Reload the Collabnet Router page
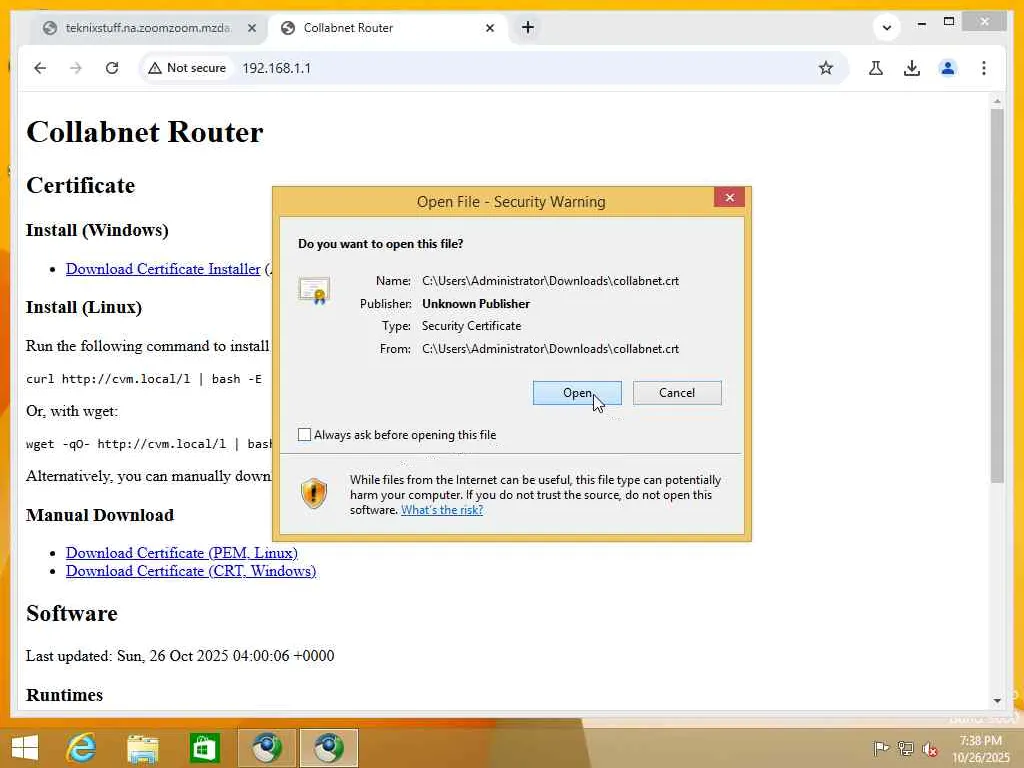Viewport: 1024px width, 768px height. (112, 68)
